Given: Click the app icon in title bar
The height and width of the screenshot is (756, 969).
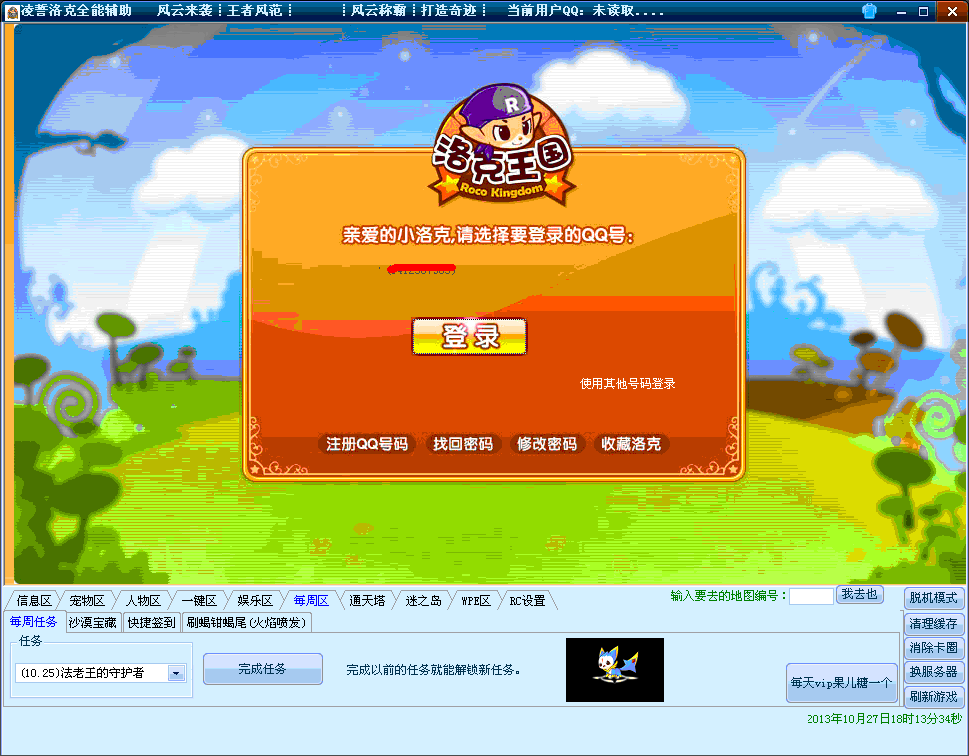Looking at the screenshot, I should pyautogui.click(x=12, y=11).
